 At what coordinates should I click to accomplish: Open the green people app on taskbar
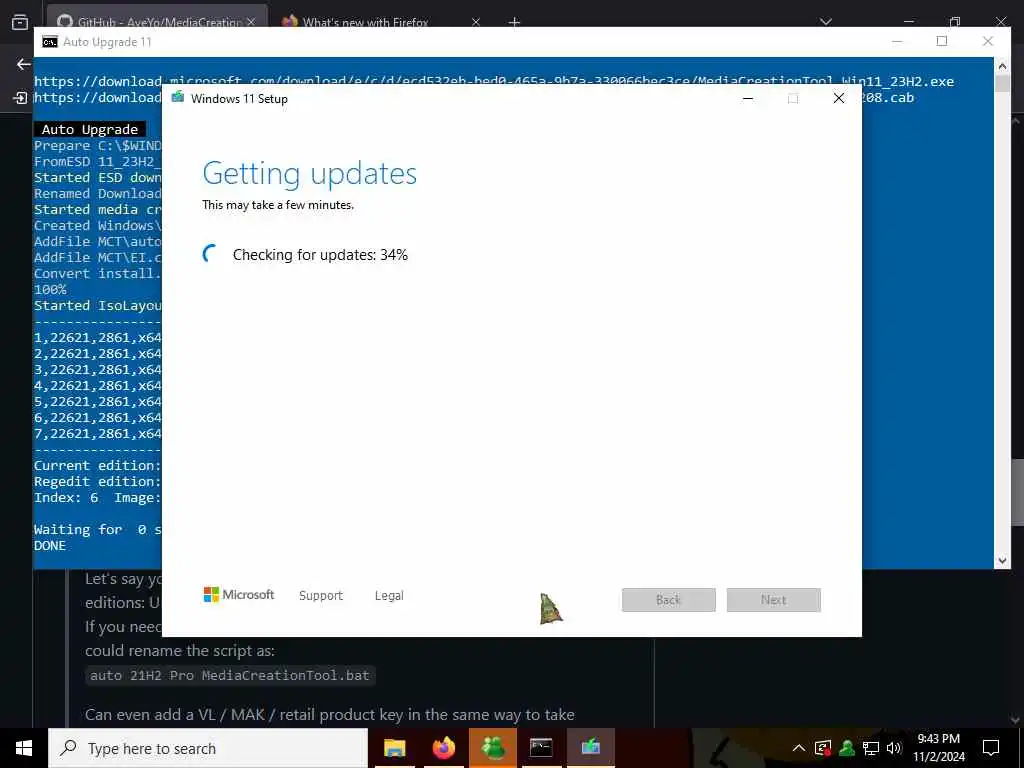pos(493,748)
